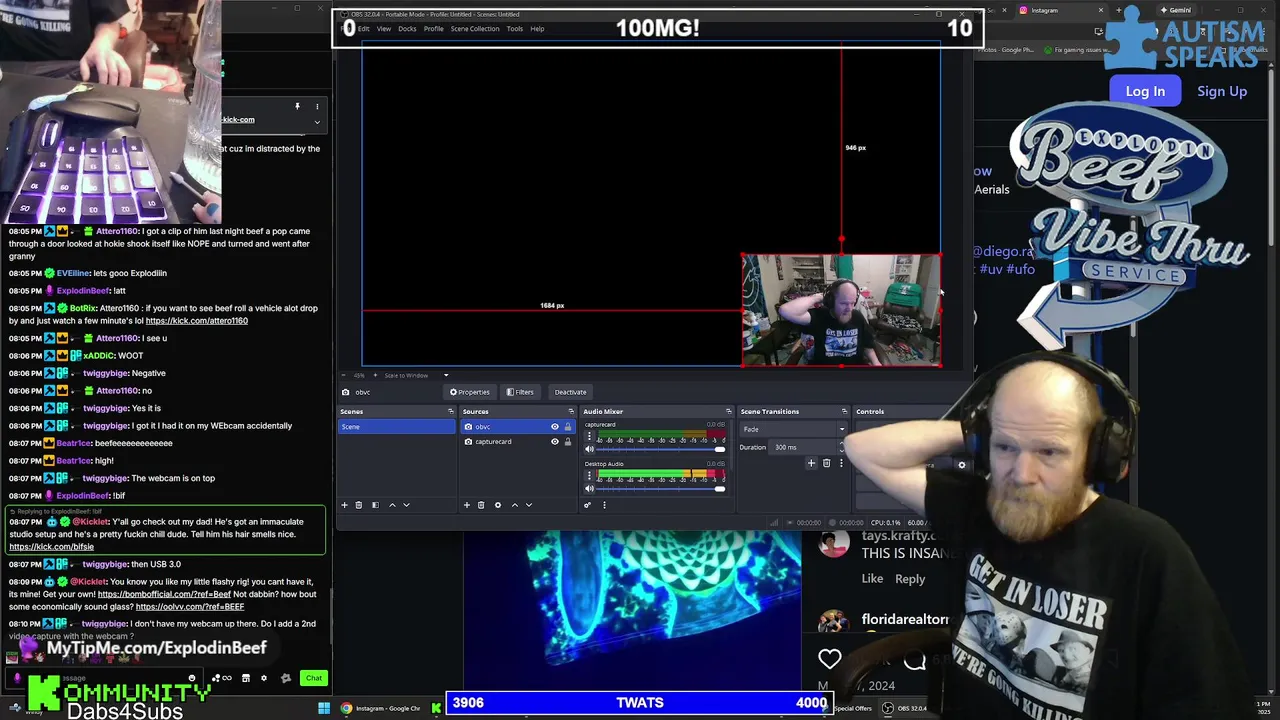Viewport: 1280px width, 720px height.
Task: Open OBS Docks menu
Action: 407,28
